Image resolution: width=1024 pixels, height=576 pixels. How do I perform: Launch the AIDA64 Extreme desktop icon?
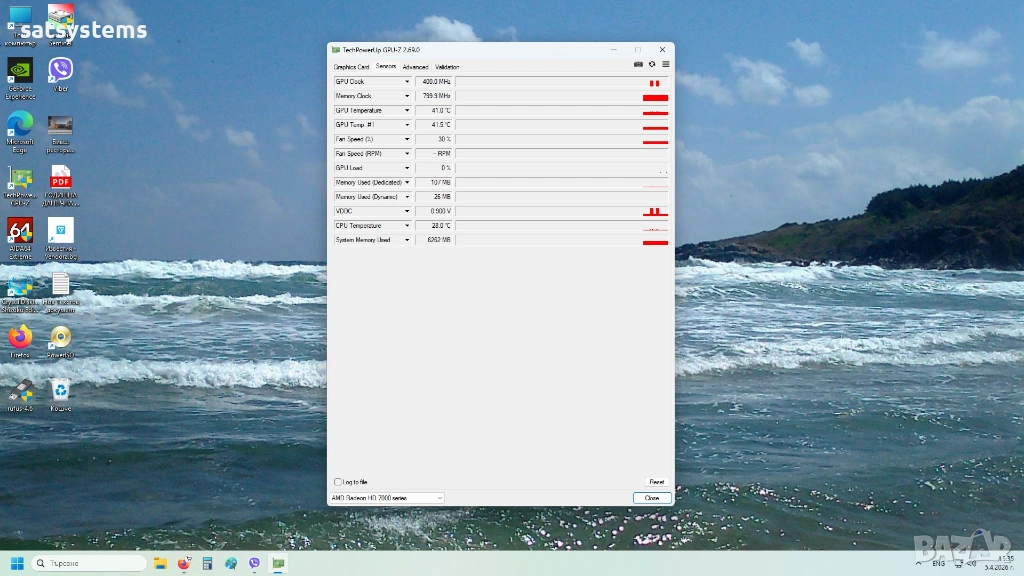click(x=20, y=232)
